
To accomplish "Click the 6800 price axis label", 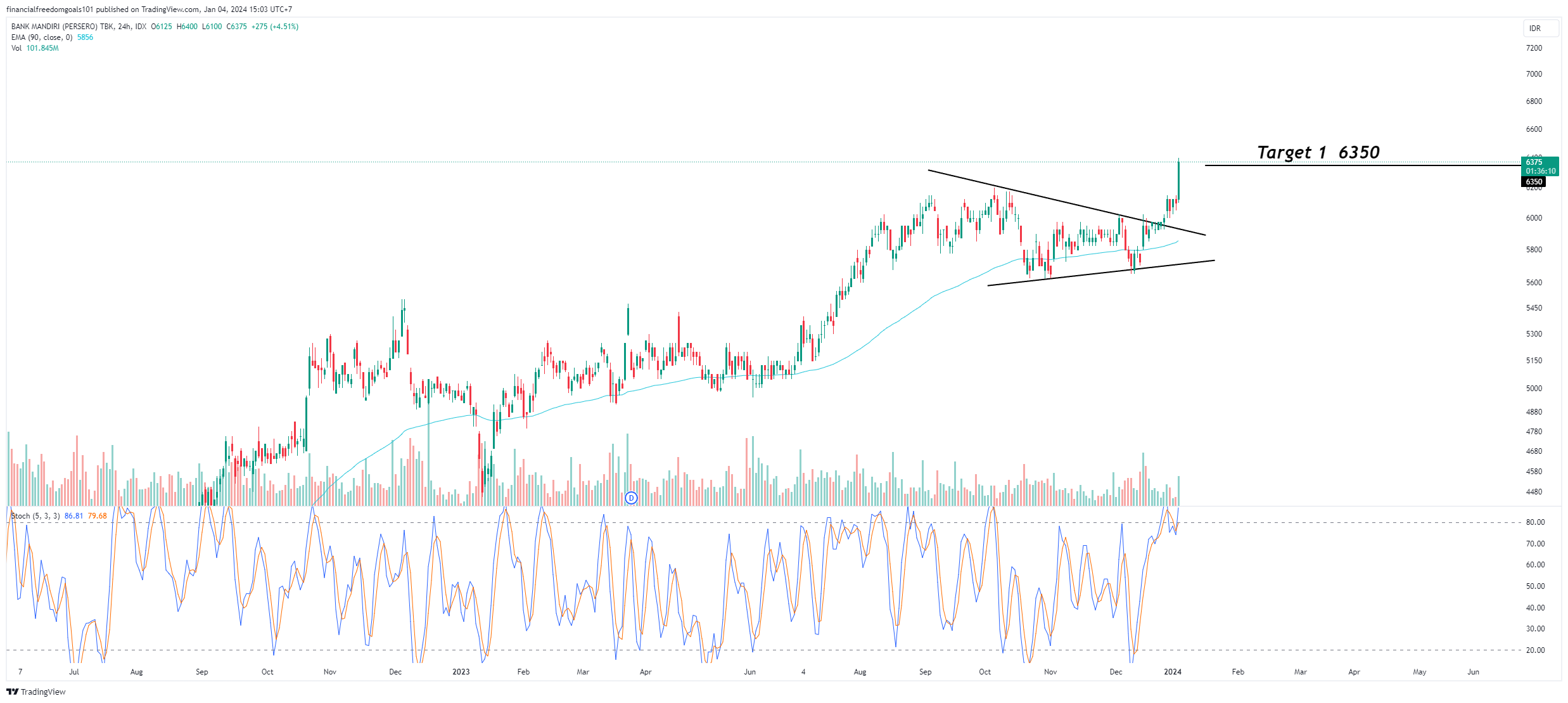I will (x=1534, y=101).
